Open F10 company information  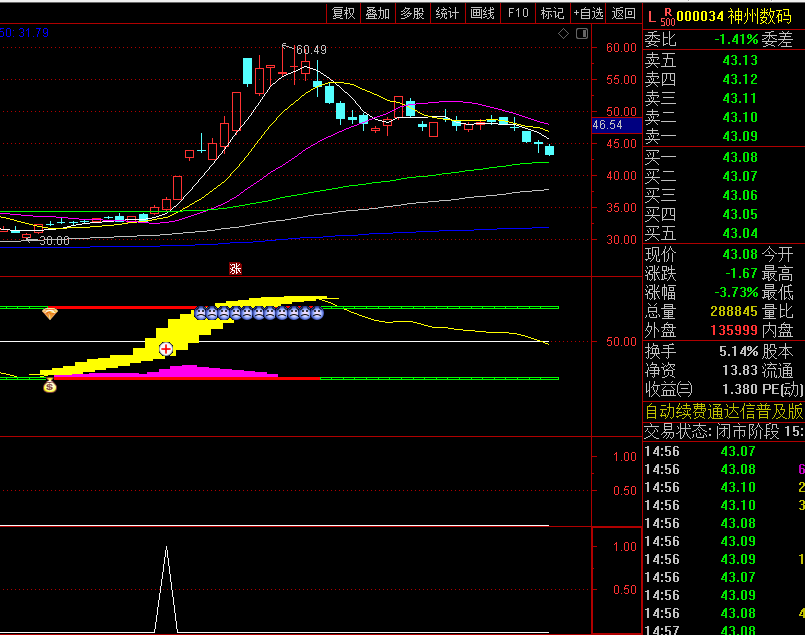point(518,13)
